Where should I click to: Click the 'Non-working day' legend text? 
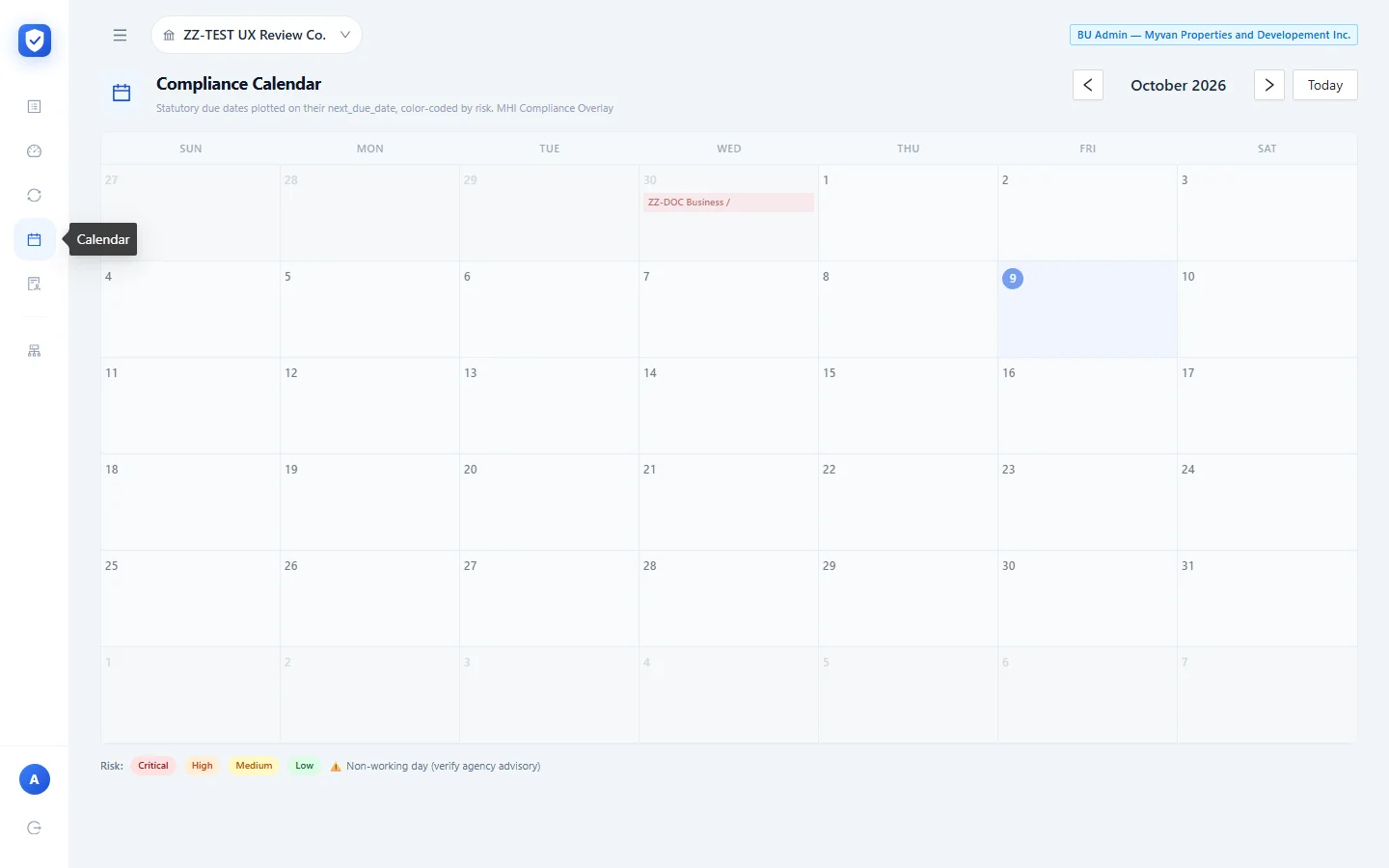click(443, 767)
